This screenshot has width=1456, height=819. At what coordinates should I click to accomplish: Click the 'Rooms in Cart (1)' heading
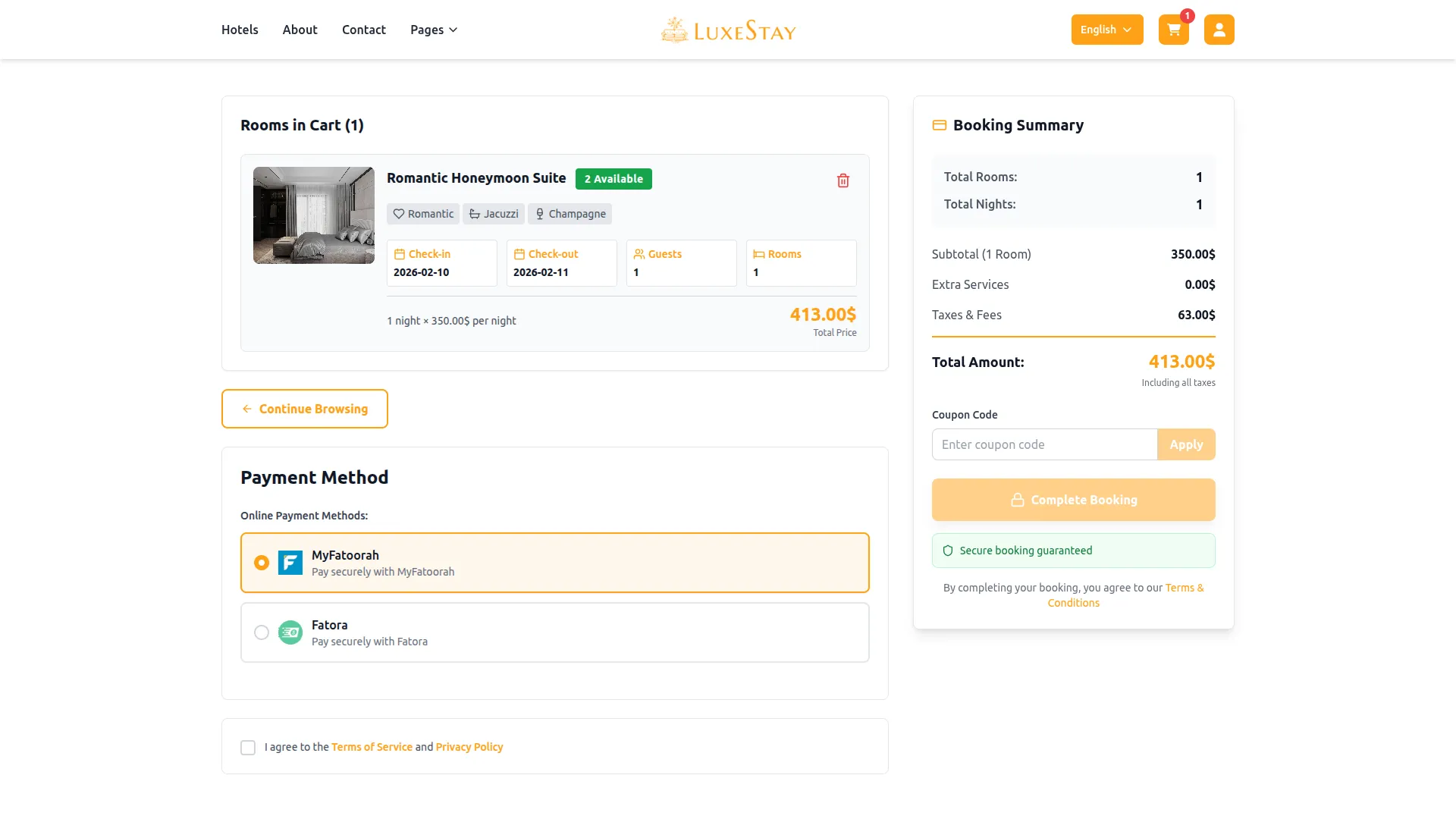point(302,125)
